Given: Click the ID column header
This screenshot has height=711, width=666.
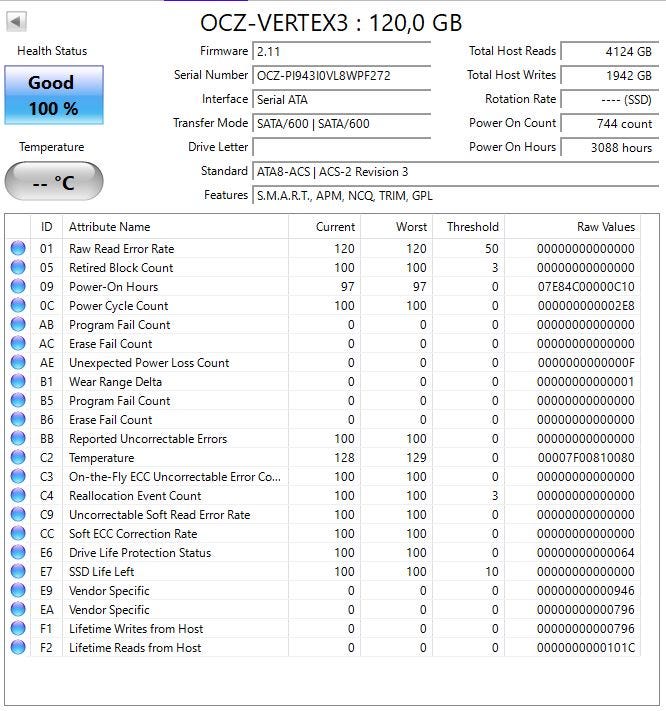Looking at the screenshot, I should [x=46, y=227].
